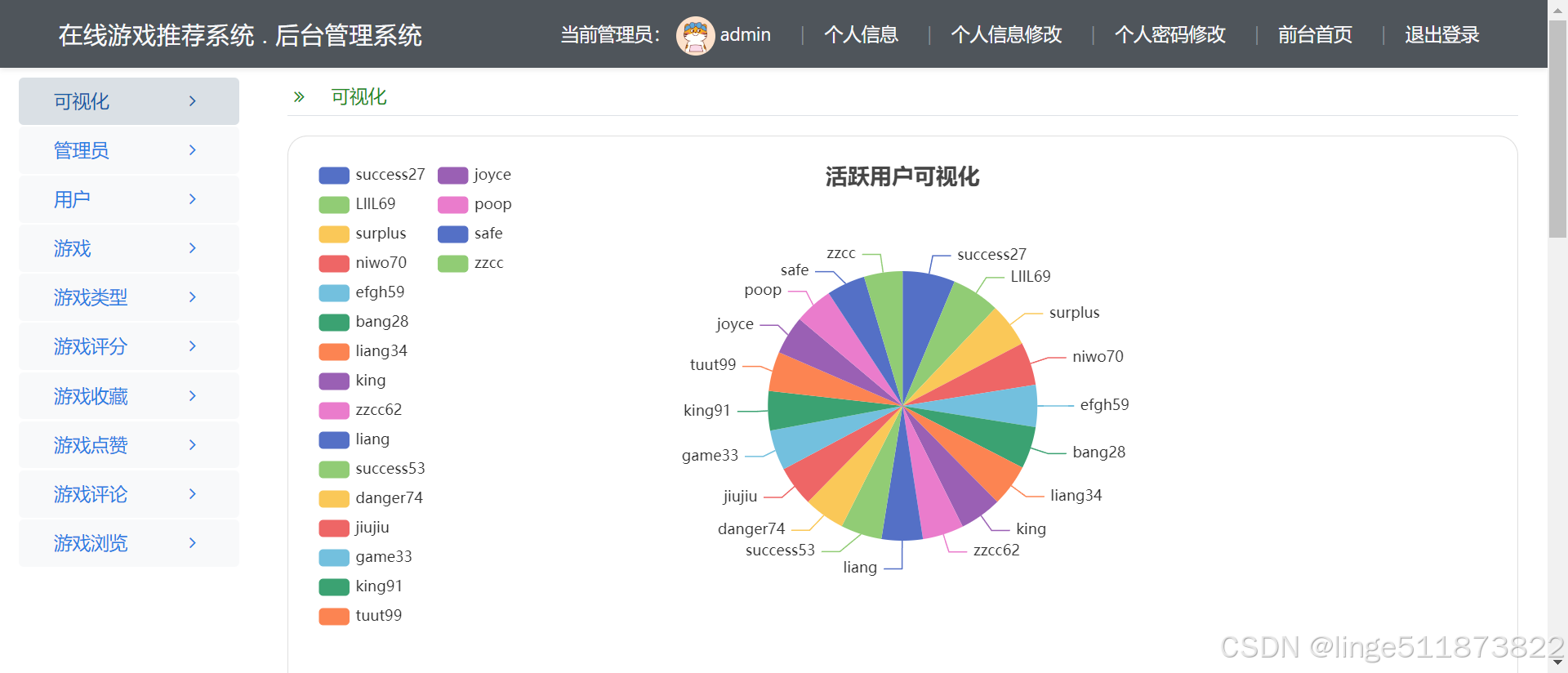Open 个人信息修改 link
The height and width of the screenshot is (673, 1568).
coord(1006,35)
